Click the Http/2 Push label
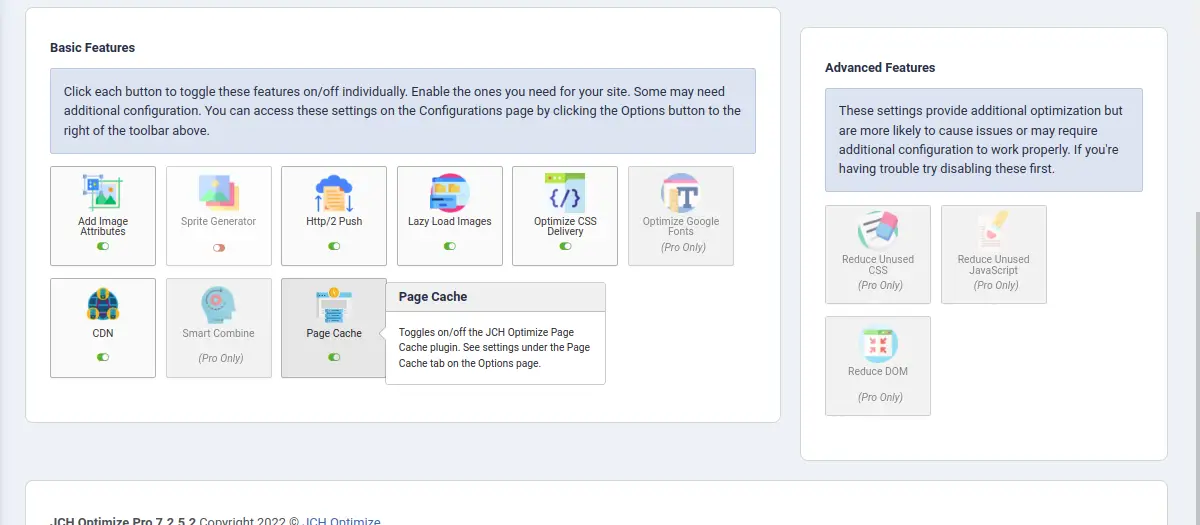This screenshot has width=1200, height=525. pyautogui.click(x=334, y=221)
